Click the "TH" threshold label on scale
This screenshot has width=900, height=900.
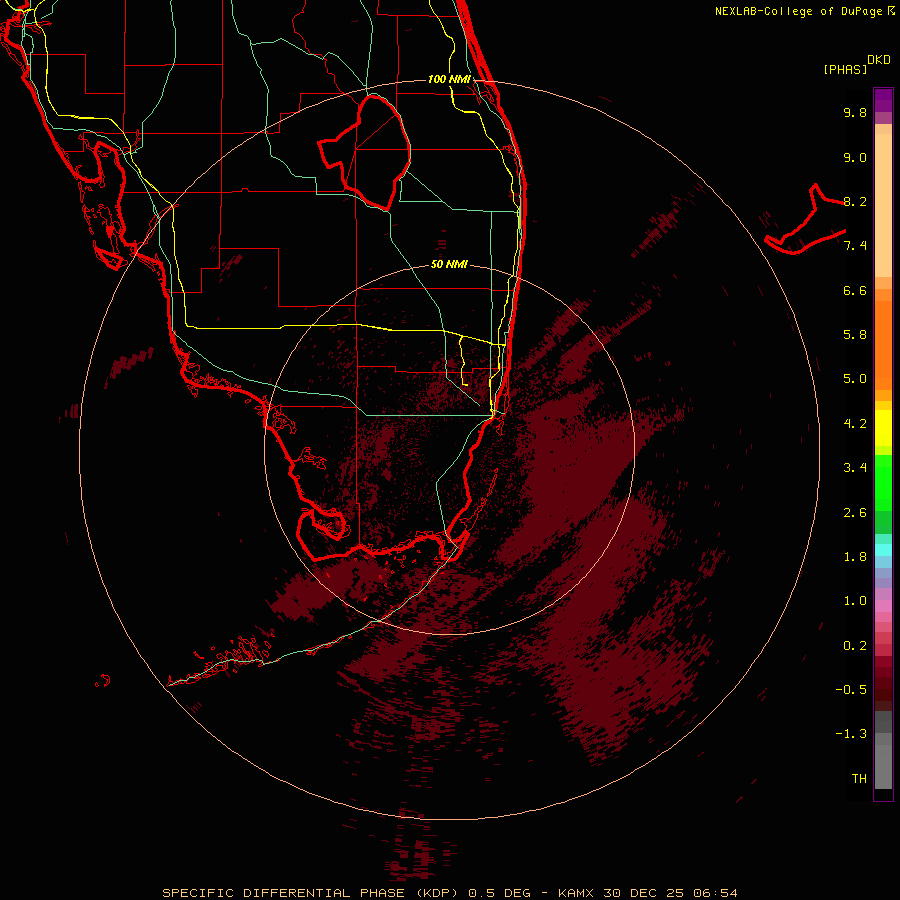pyautogui.click(x=859, y=779)
